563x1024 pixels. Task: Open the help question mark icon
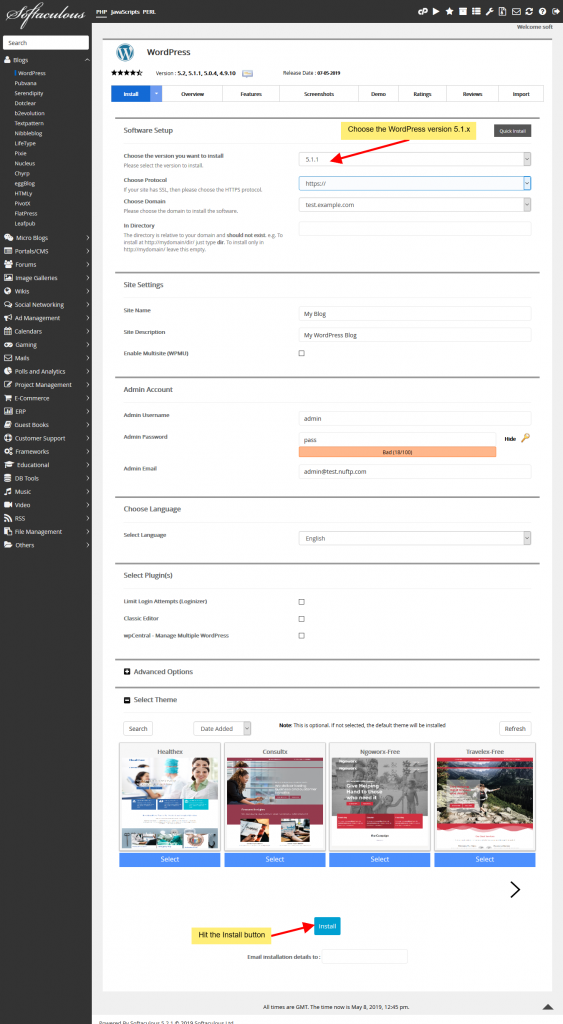point(542,11)
